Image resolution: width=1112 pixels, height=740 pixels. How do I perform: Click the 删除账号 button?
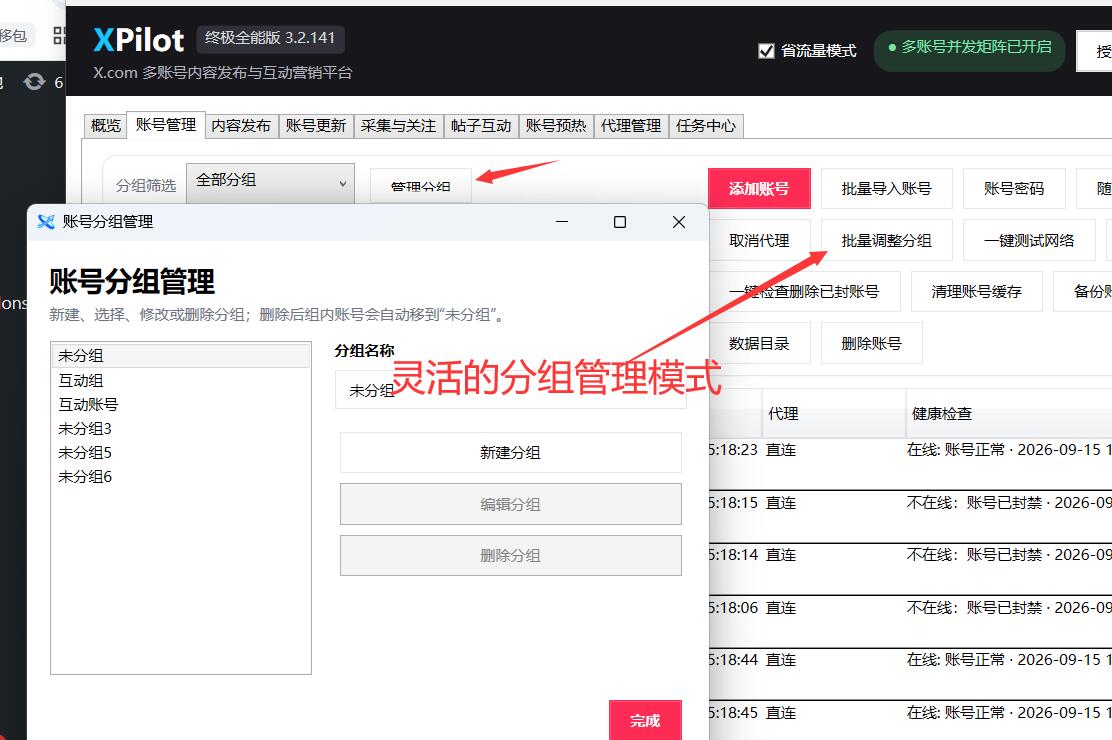pyautogui.click(x=872, y=343)
